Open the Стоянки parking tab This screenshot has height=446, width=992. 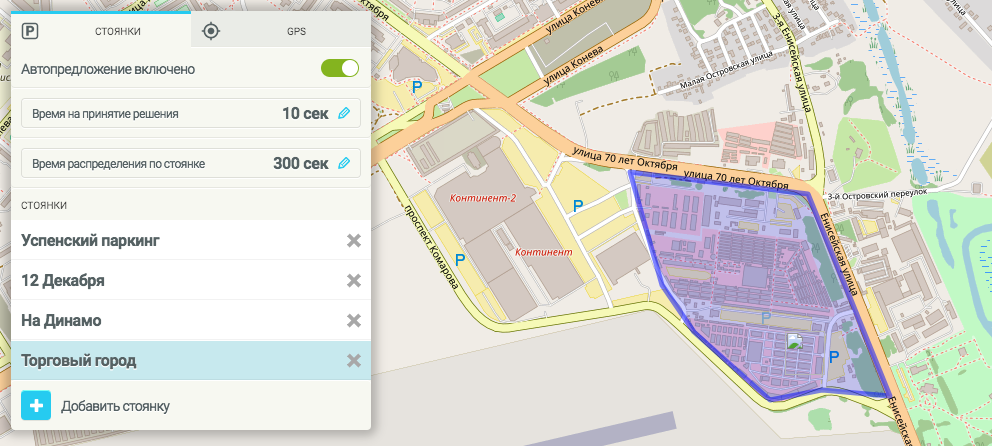coord(100,31)
